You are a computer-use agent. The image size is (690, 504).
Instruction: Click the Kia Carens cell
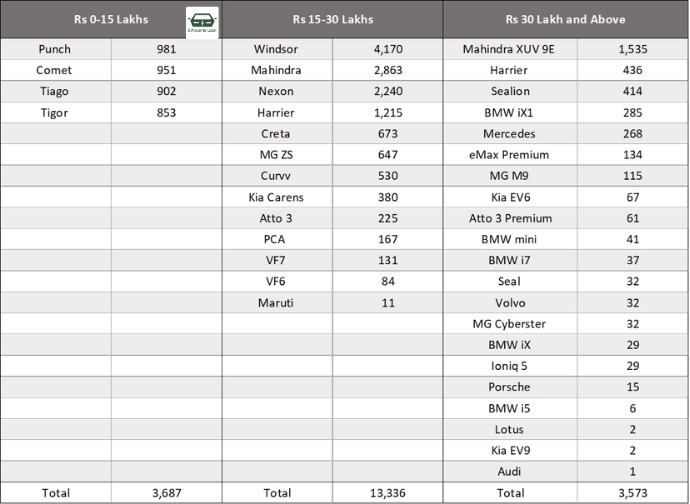[276, 197]
